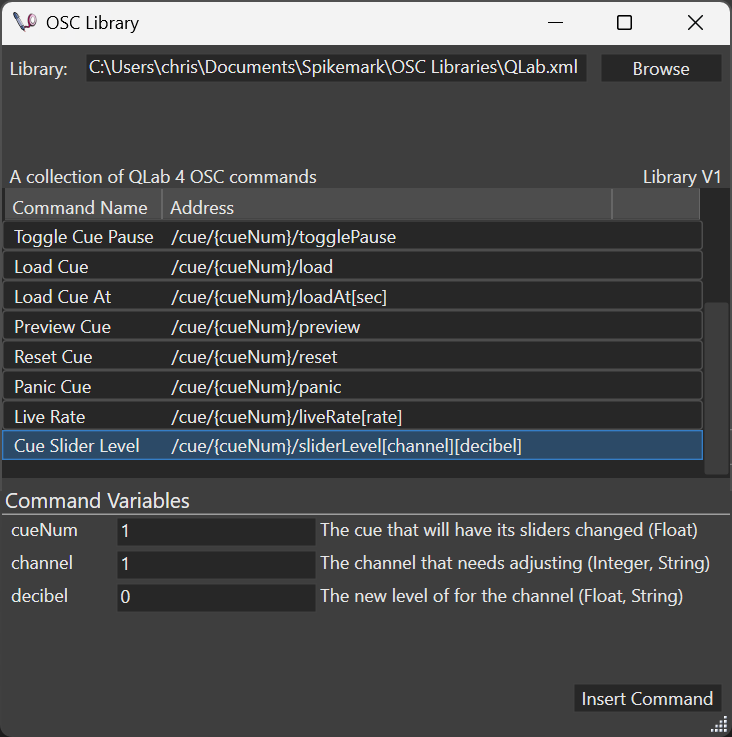
Task: Click the decibel description ending in (Float, String)
Action: [502, 596]
